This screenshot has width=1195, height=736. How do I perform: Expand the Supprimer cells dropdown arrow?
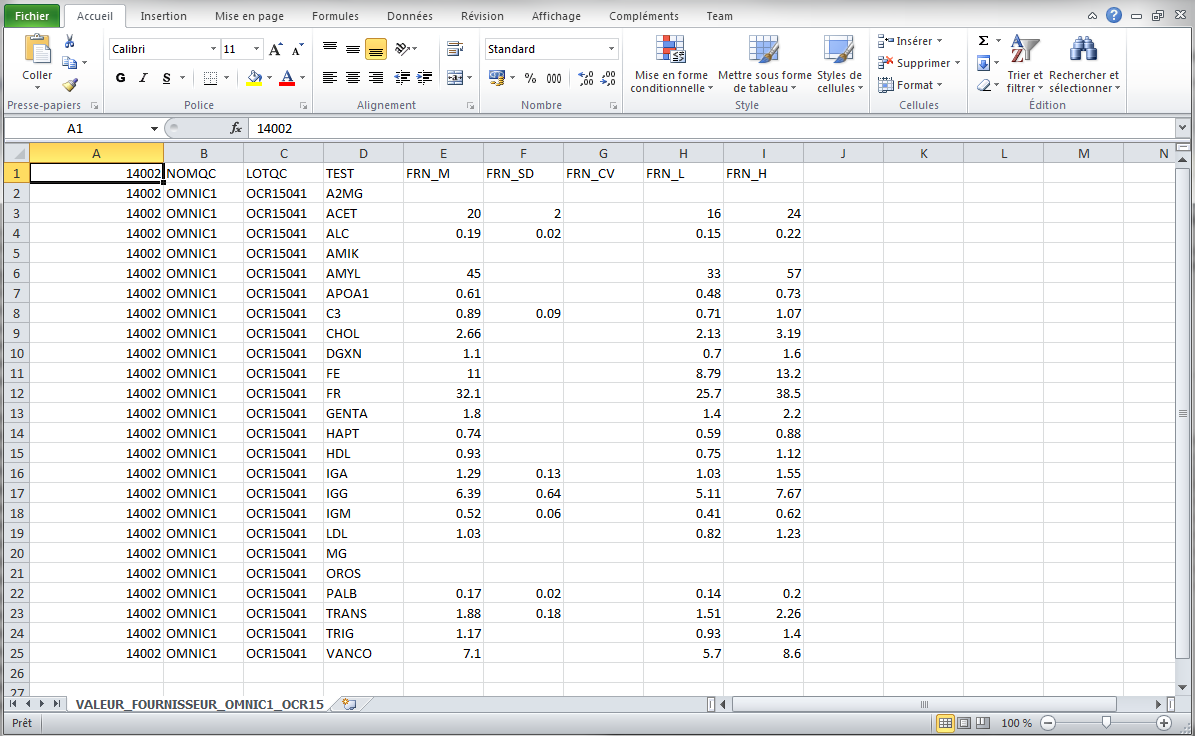(957, 63)
